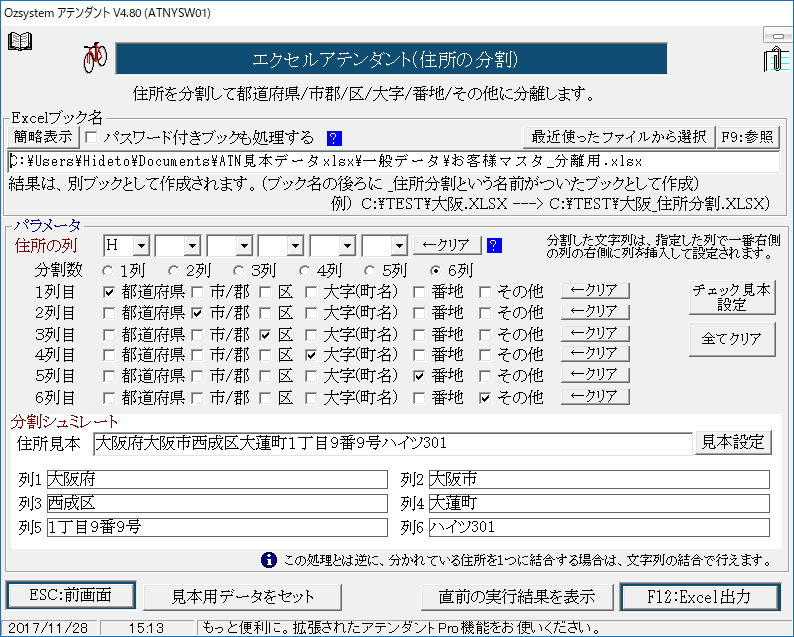Open sixth address column dropdown
Screen dimensions: 794x637
point(399,246)
